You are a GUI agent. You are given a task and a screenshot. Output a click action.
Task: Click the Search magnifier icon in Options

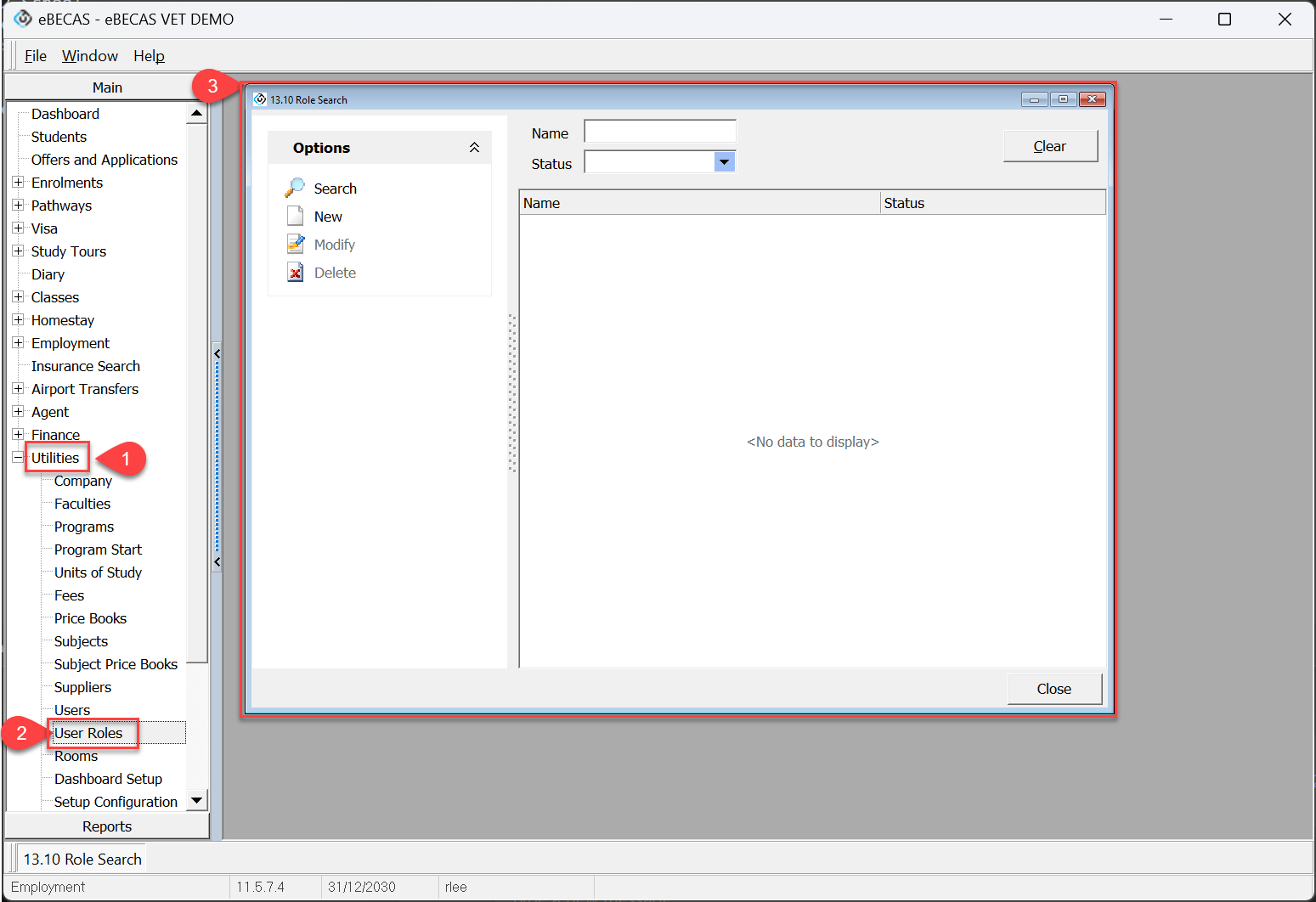[x=295, y=188]
